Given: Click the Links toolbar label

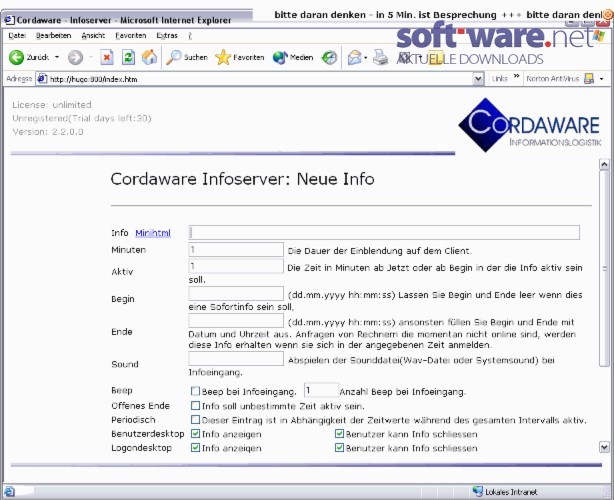Looking at the screenshot, I should point(499,79).
